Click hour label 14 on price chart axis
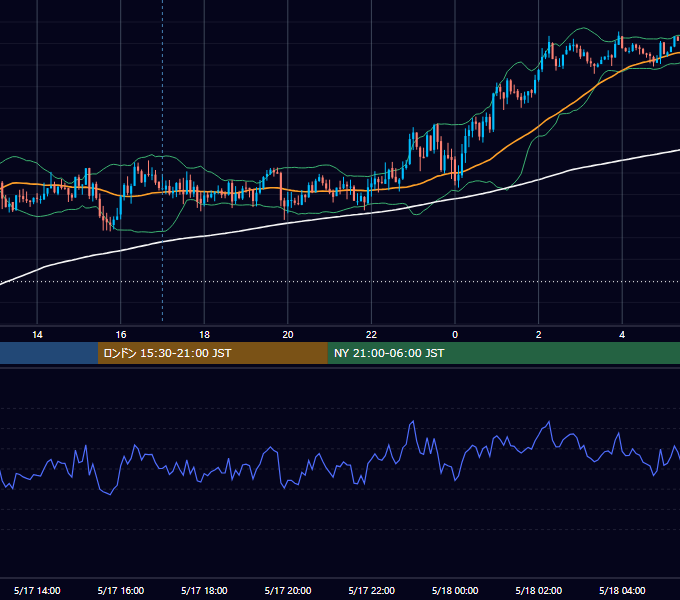This screenshot has height=600, width=680. tap(37, 335)
